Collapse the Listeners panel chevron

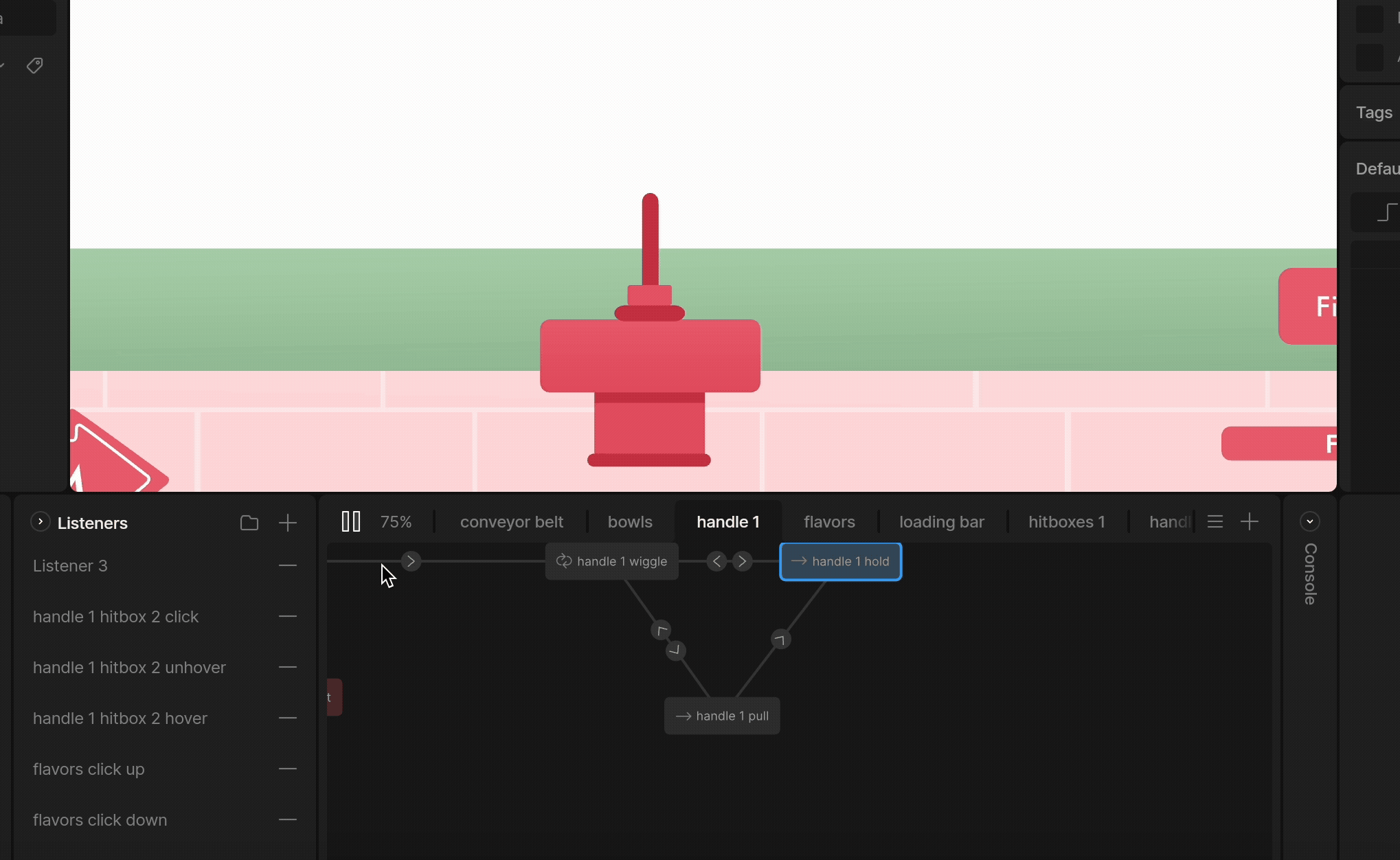(x=41, y=522)
